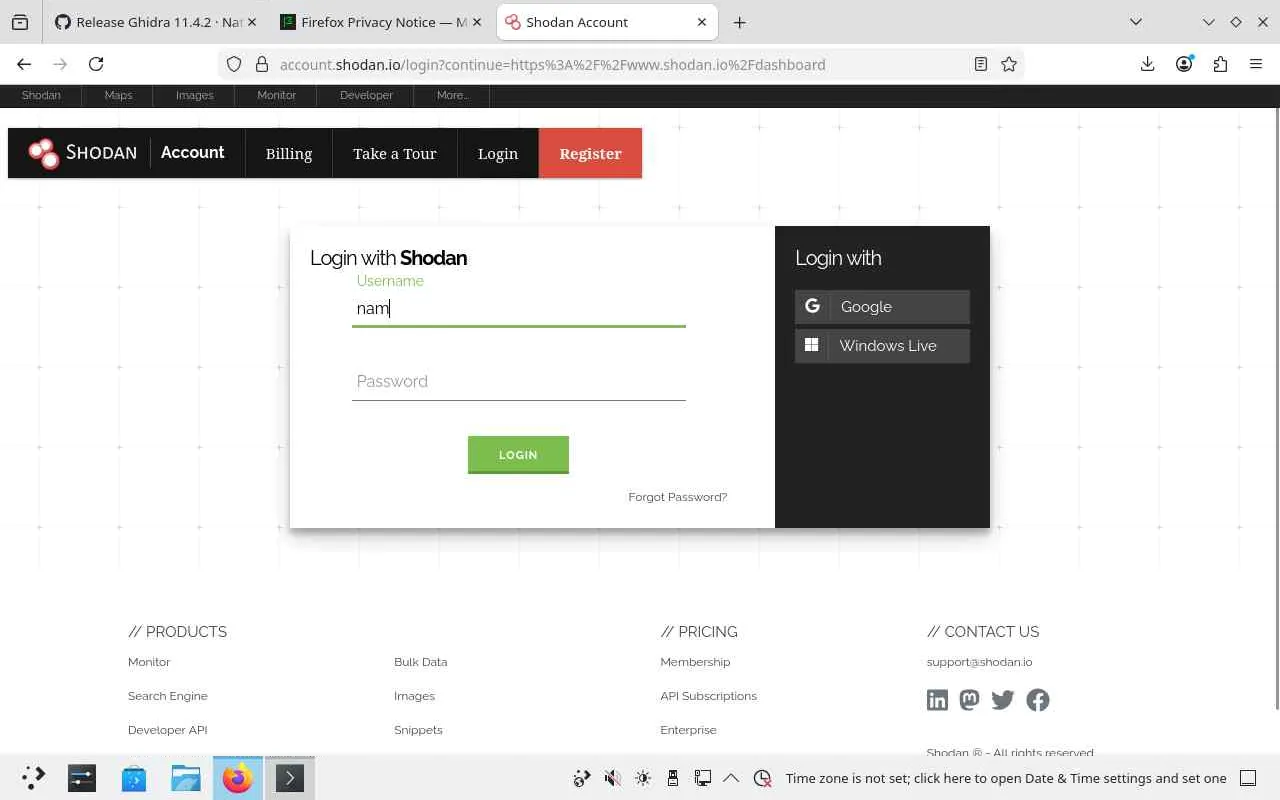Close the Shodan Account tab
The width and height of the screenshot is (1280, 800).
click(702, 22)
